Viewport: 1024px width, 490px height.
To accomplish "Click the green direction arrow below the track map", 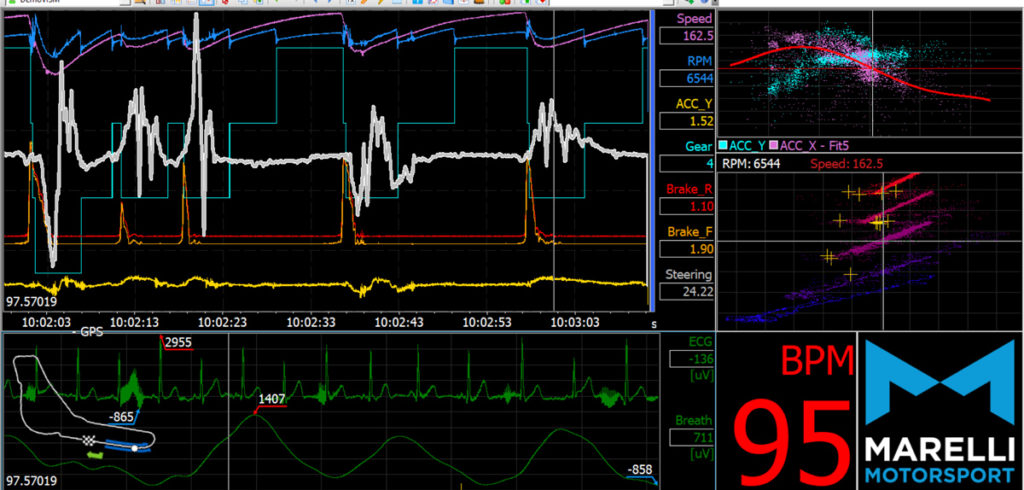I will pos(96,455).
